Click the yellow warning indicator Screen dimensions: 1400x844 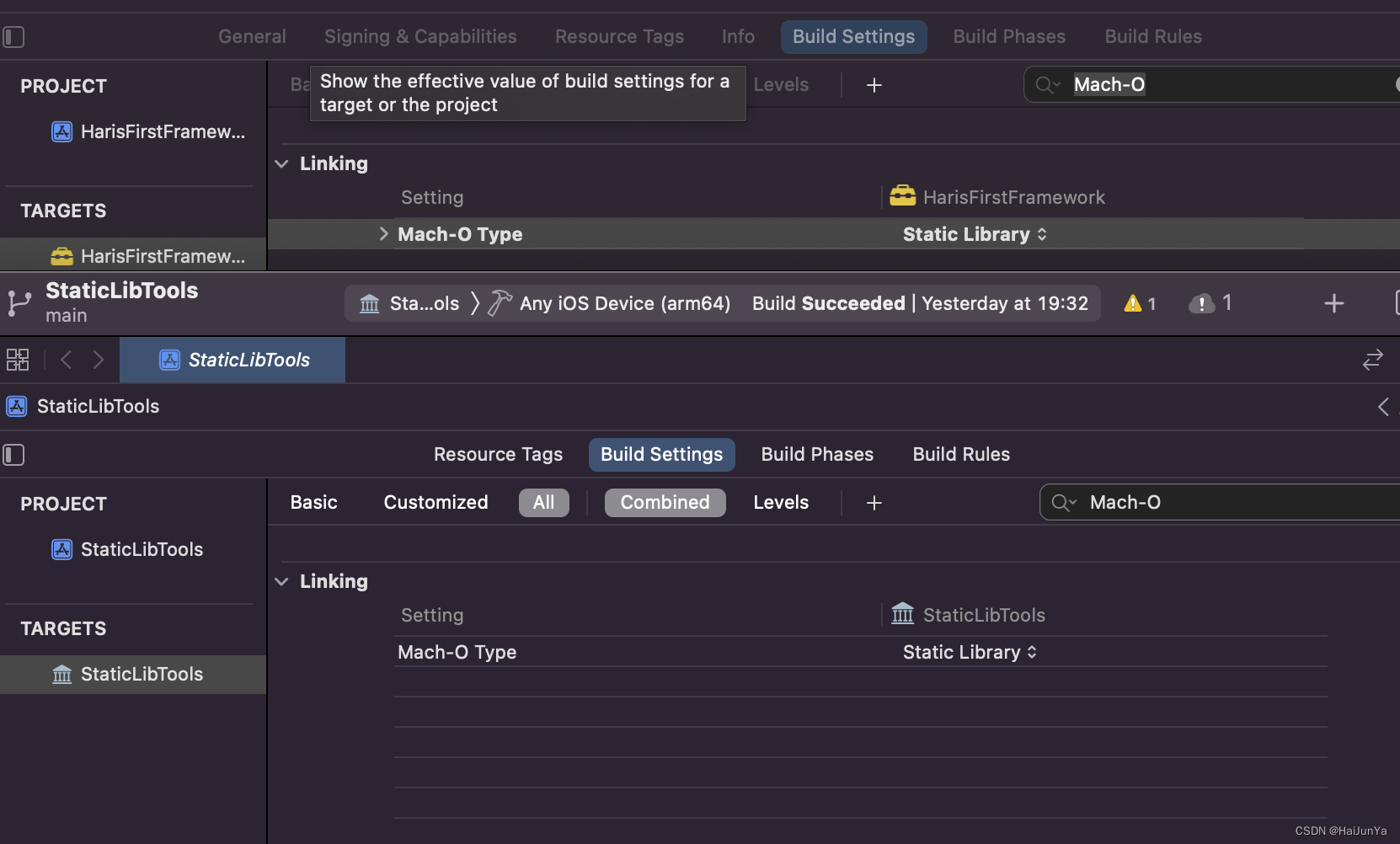pyautogui.click(x=1140, y=303)
